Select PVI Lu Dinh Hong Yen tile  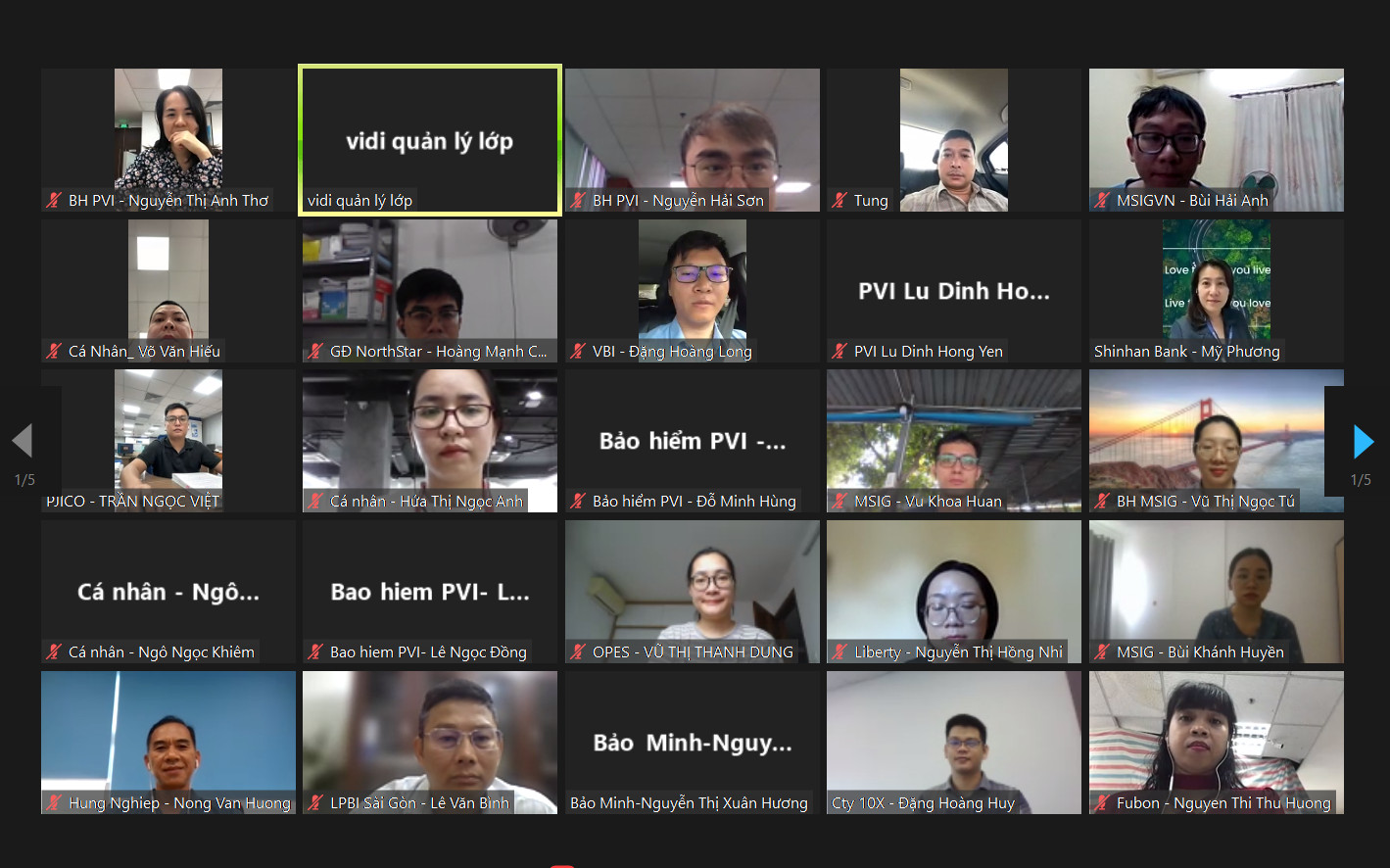click(x=954, y=291)
